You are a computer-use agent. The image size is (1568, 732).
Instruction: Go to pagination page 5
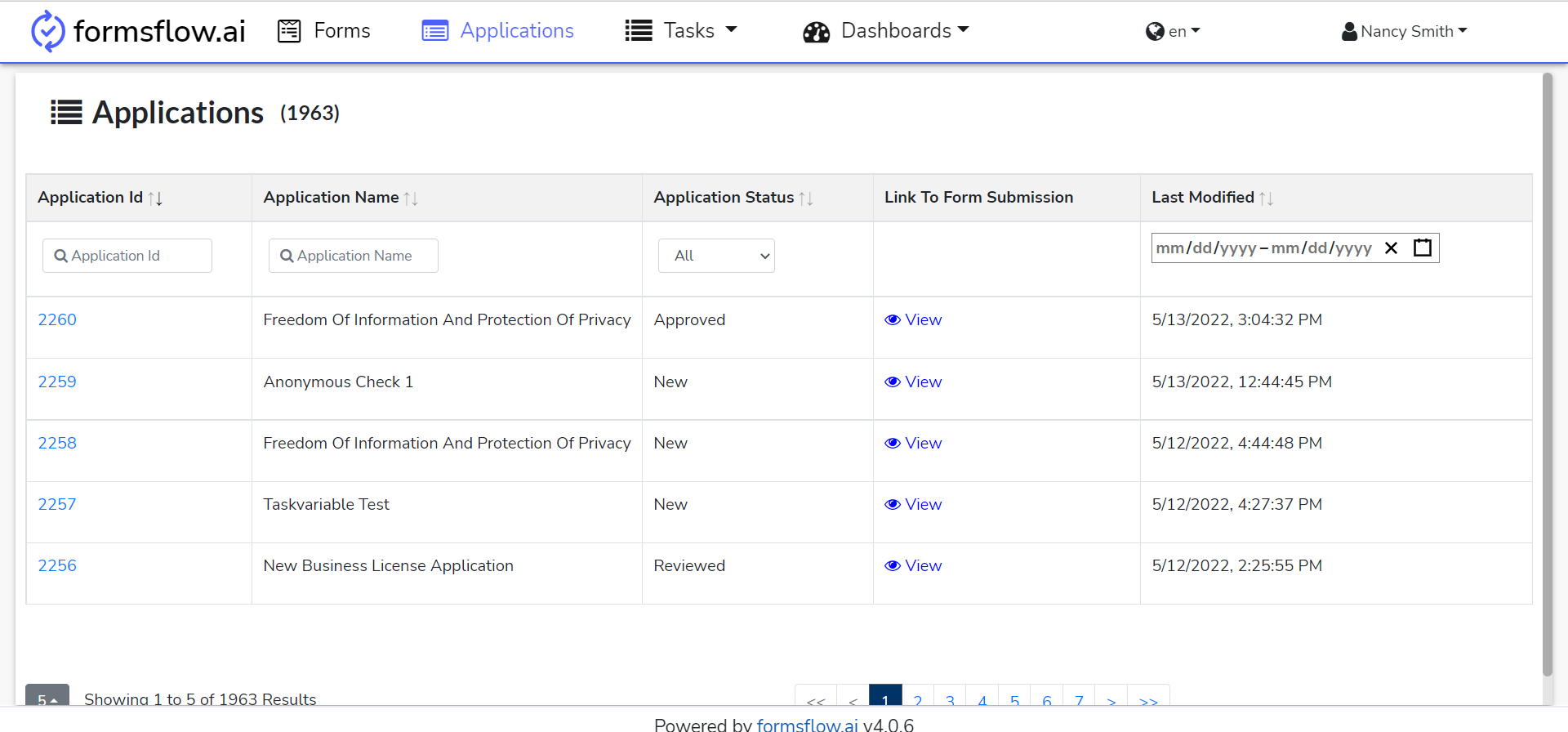pos(1014,696)
